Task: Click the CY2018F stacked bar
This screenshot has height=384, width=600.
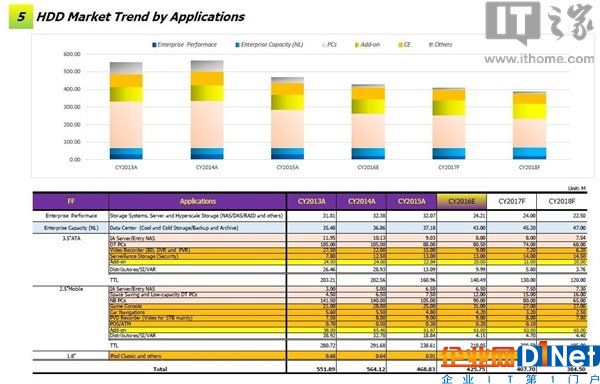Action: [530, 125]
